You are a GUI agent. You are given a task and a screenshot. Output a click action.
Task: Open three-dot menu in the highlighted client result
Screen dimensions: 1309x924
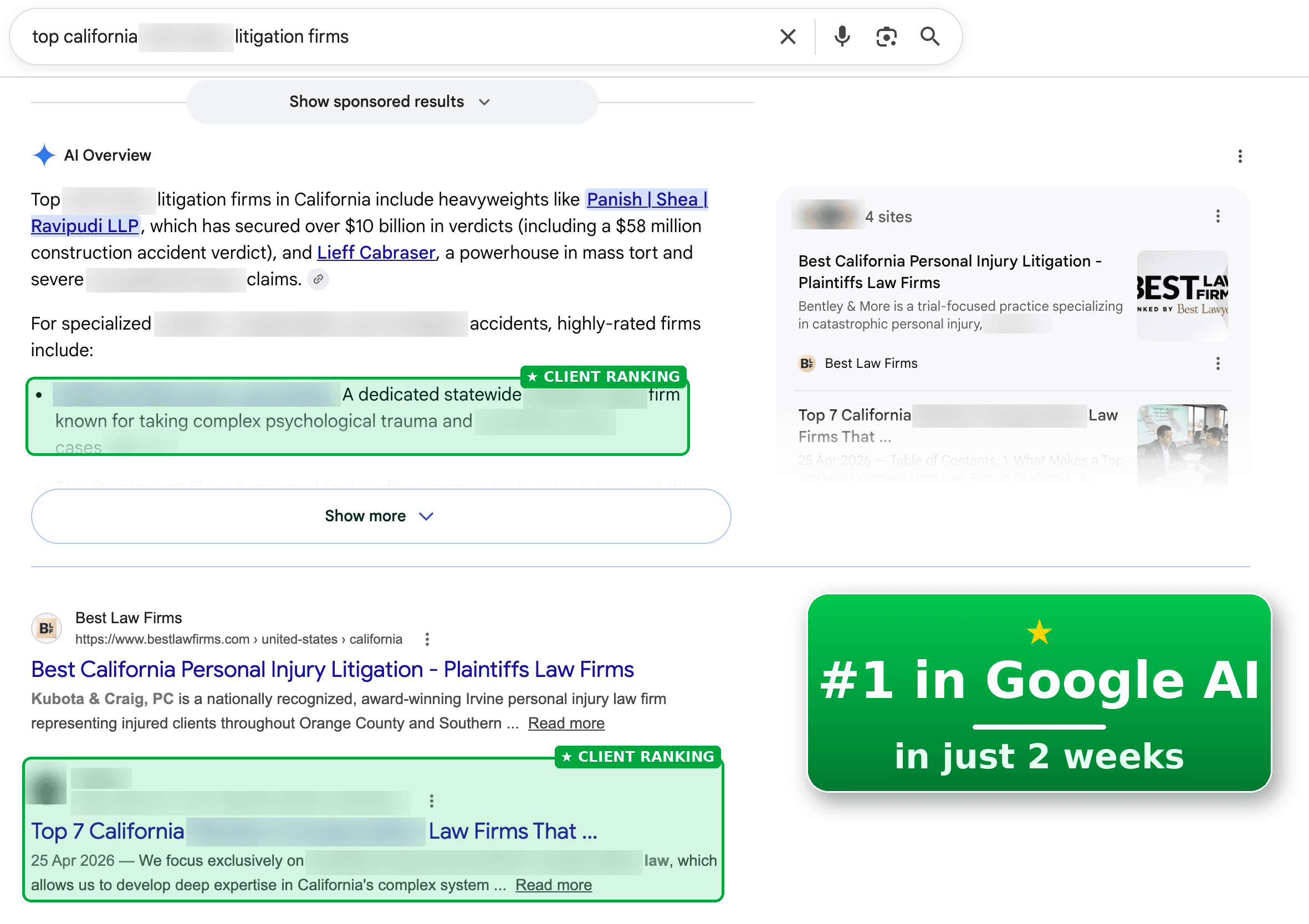(x=432, y=801)
